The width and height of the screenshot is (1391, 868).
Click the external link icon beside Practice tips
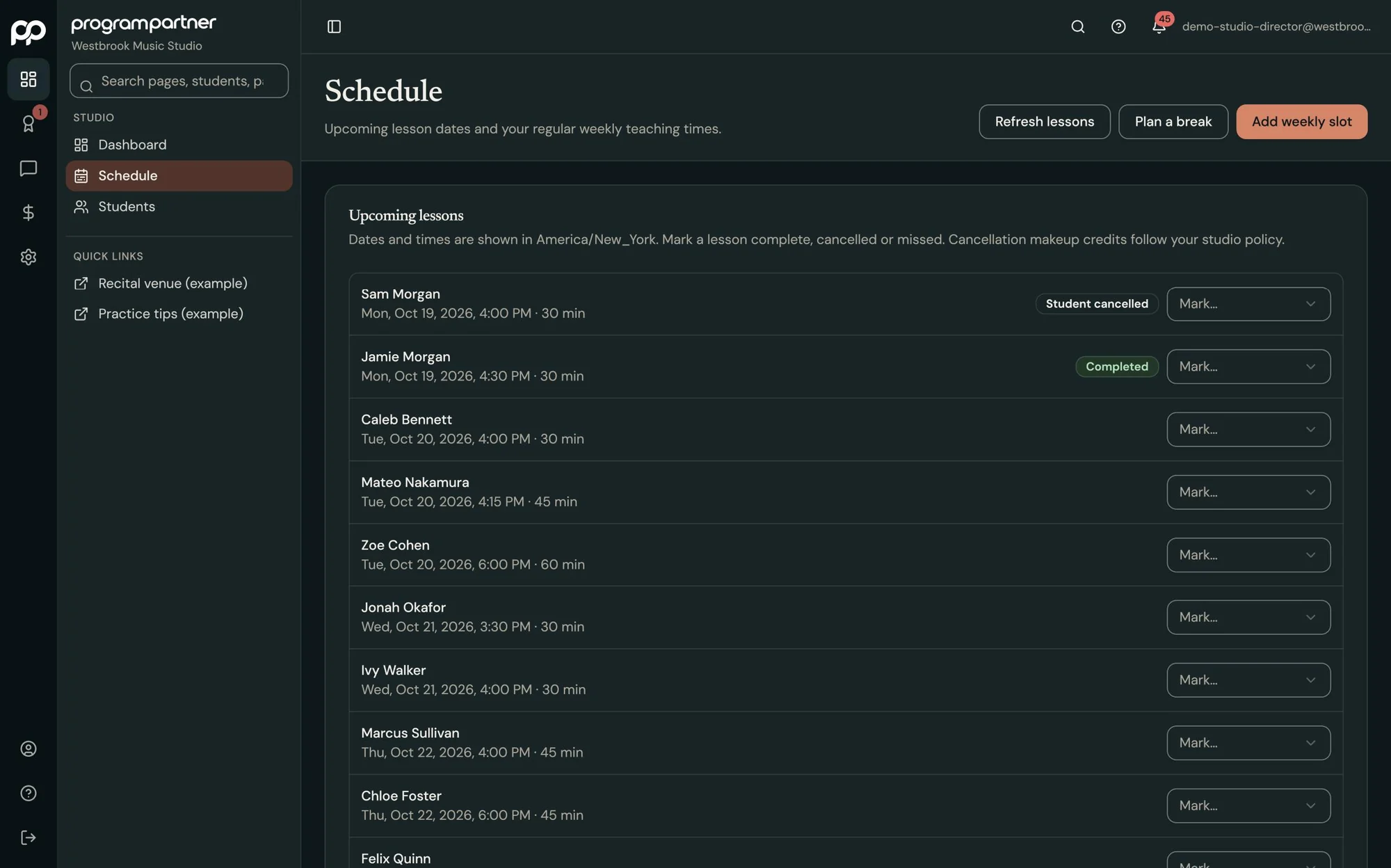[x=81, y=314]
